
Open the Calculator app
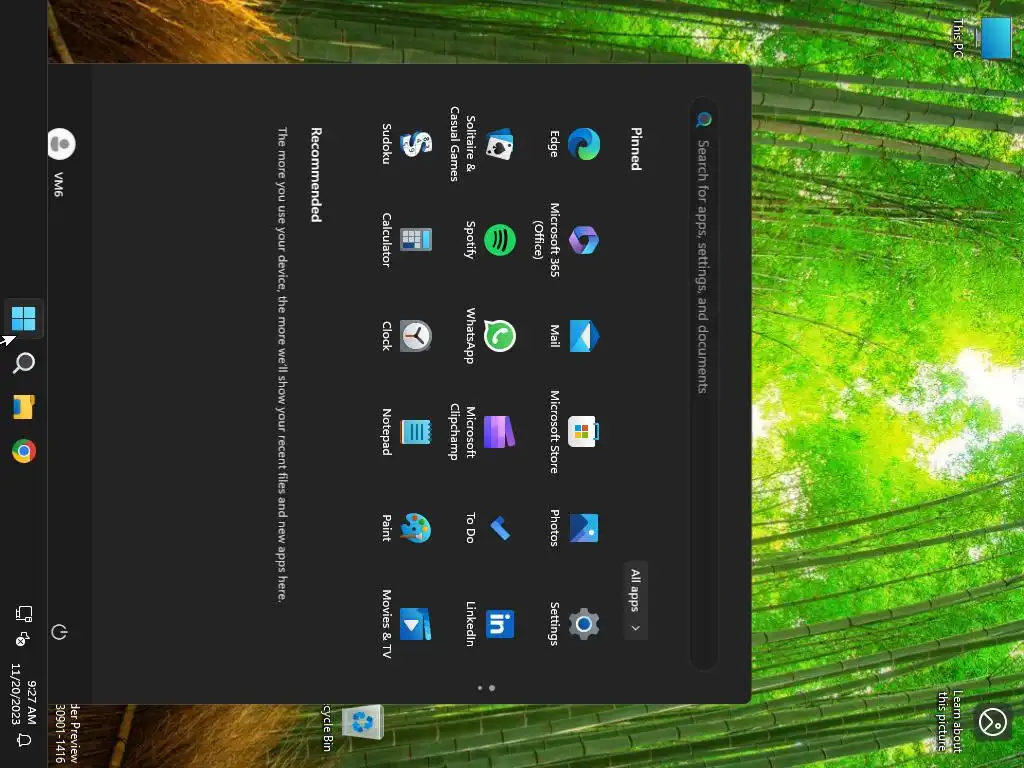[408, 240]
